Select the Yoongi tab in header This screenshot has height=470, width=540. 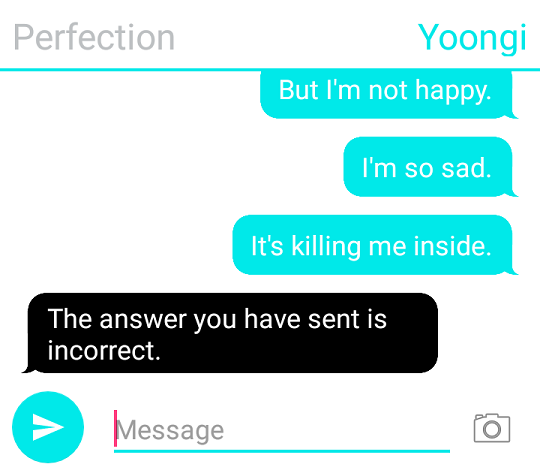pos(472,38)
